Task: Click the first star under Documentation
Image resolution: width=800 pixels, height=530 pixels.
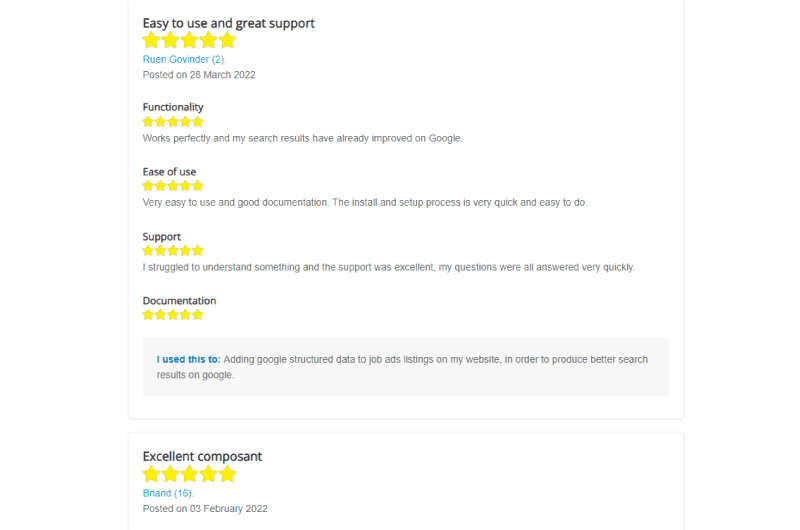Action: [x=148, y=315]
